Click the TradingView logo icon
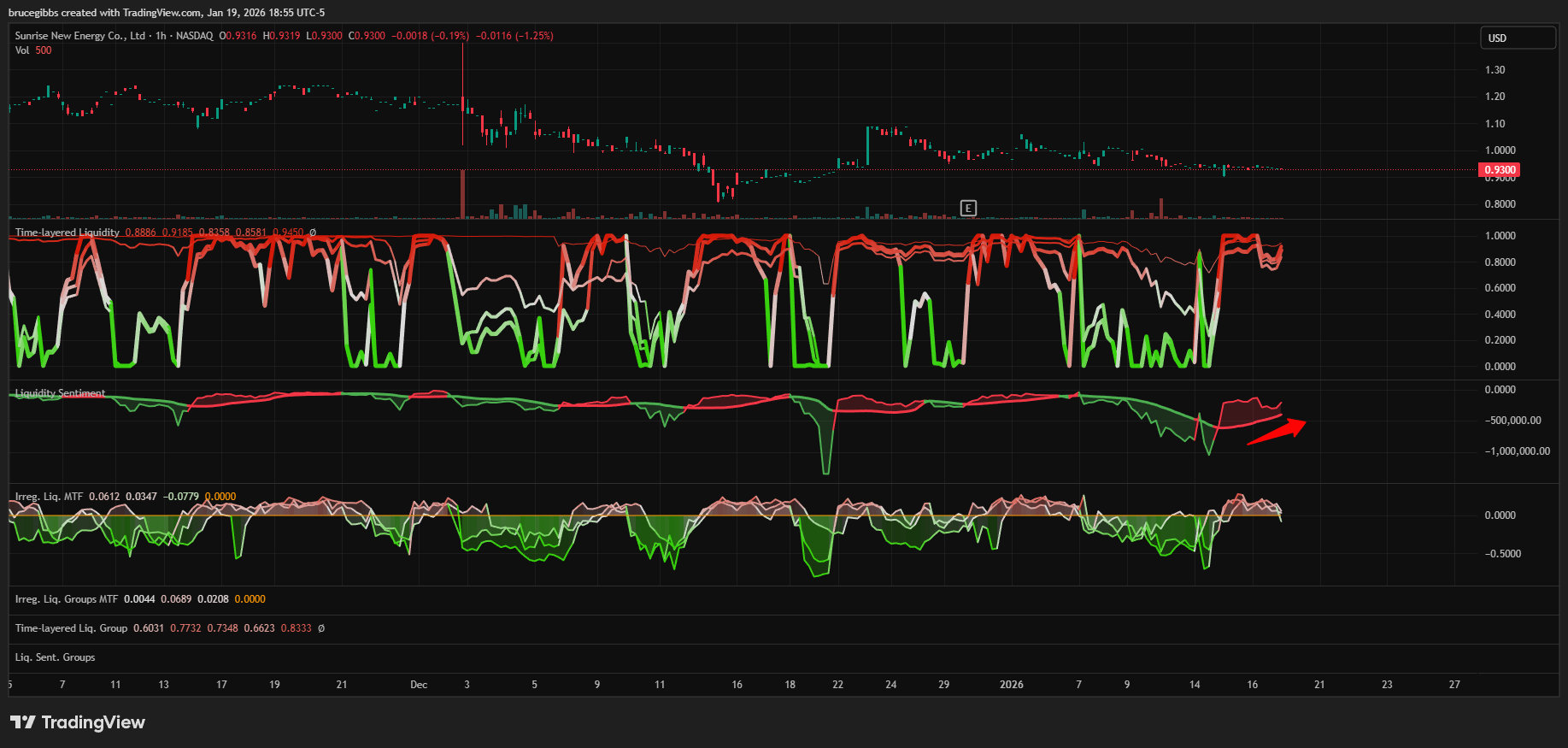1568x748 pixels. [23, 722]
